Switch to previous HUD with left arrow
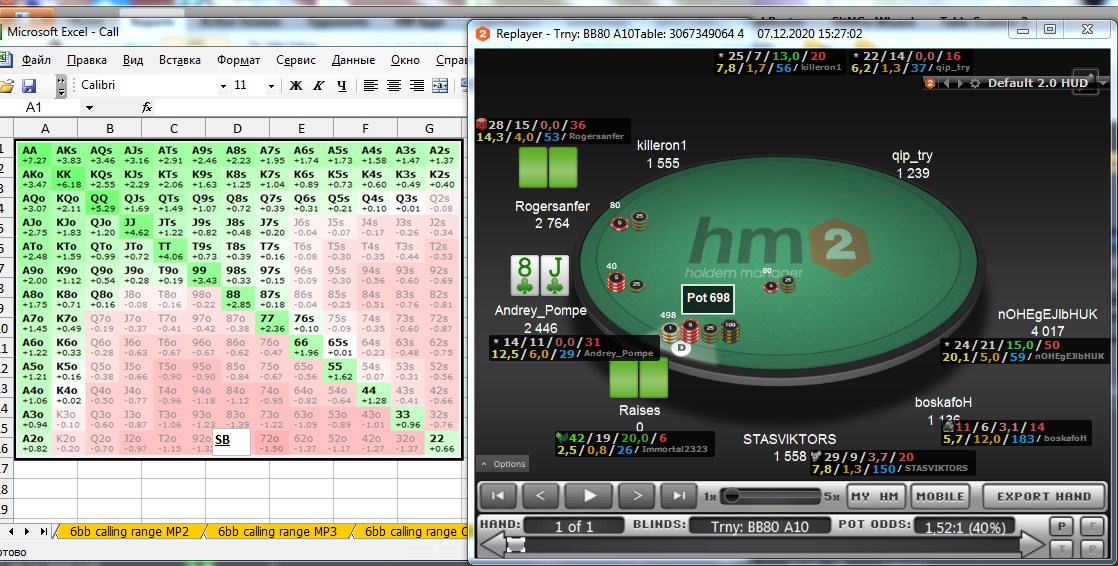This screenshot has width=1118, height=566. (x=946, y=83)
